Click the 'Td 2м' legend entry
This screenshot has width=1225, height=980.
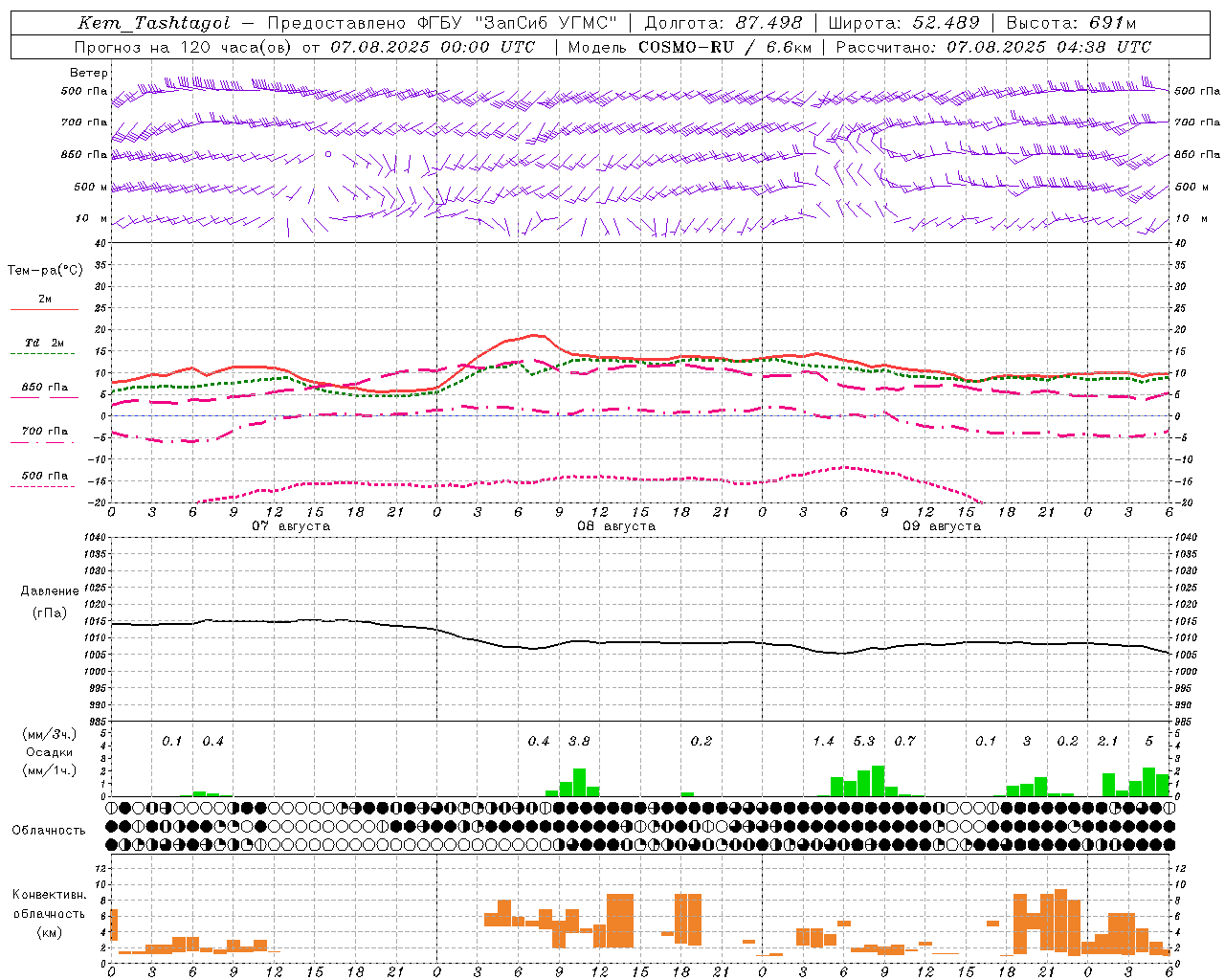45,343
